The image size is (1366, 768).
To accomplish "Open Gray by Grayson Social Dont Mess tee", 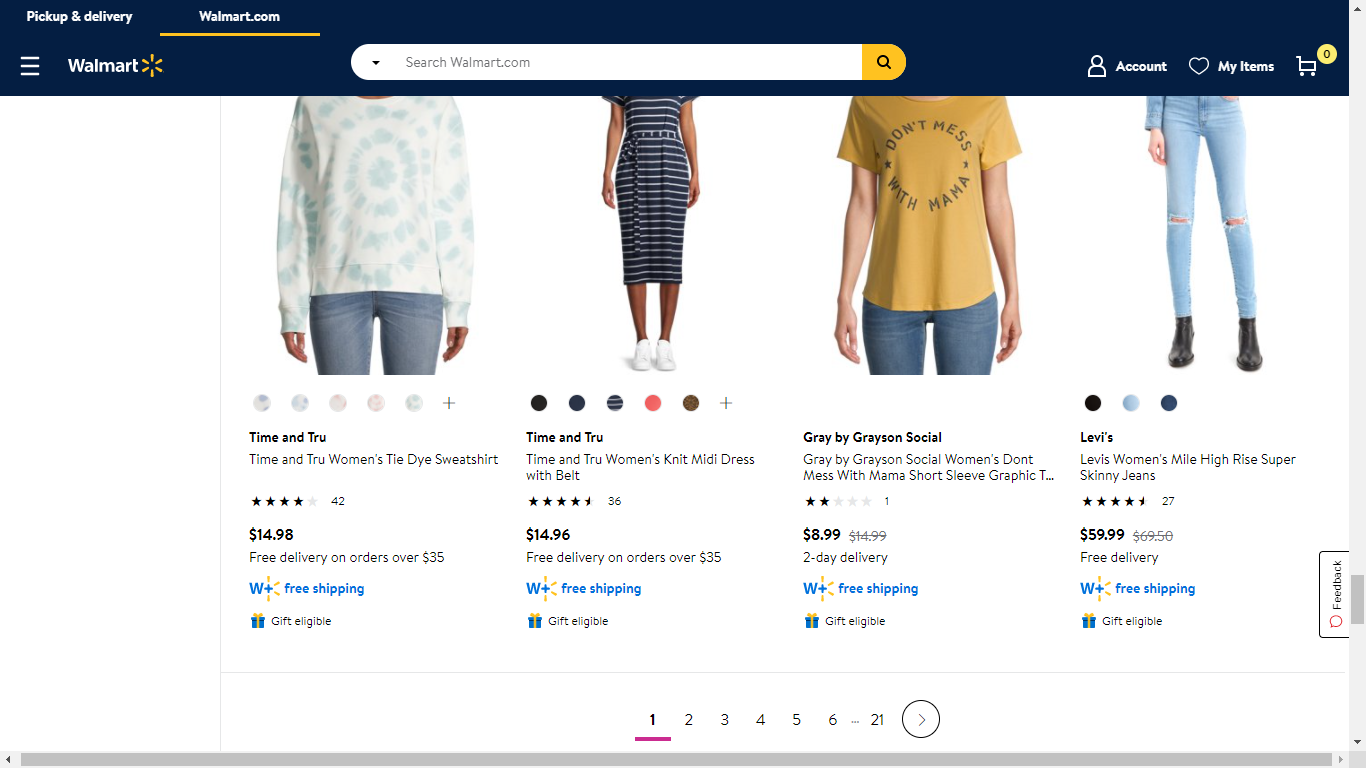I will pos(929,467).
